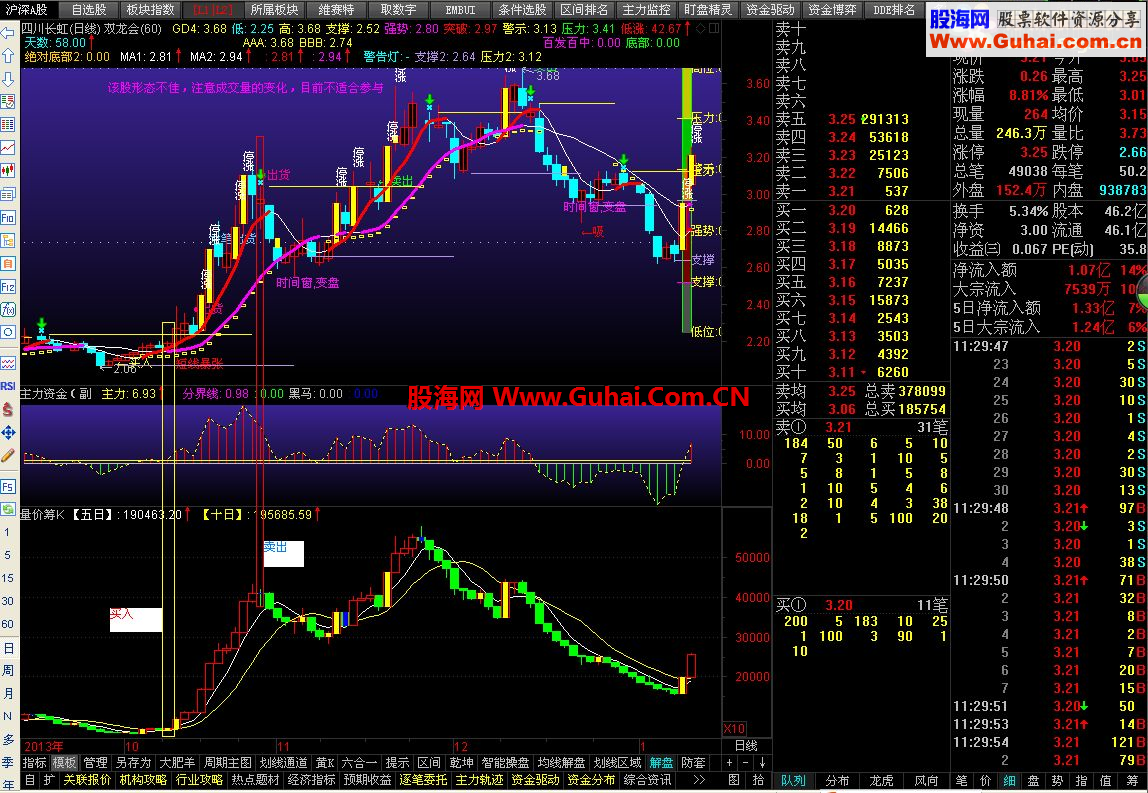Select the 周 weekly period
The image size is (1148, 793).
click(8, 671)
